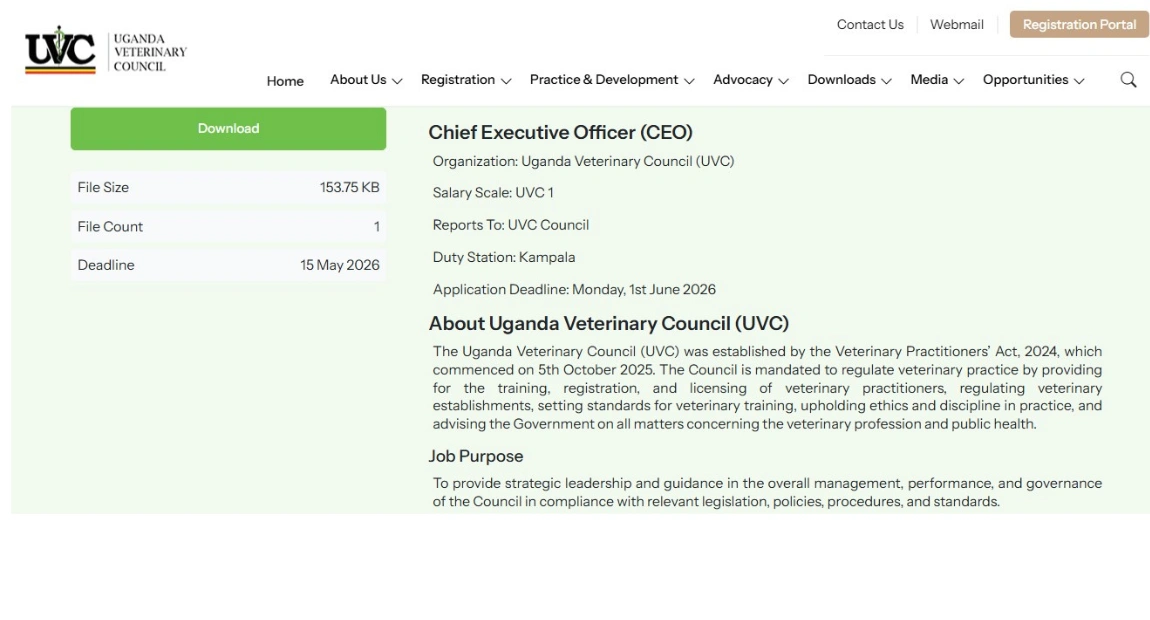Click the Deadline label
This screenshot has height=620, width=1150.
(106, 265)
